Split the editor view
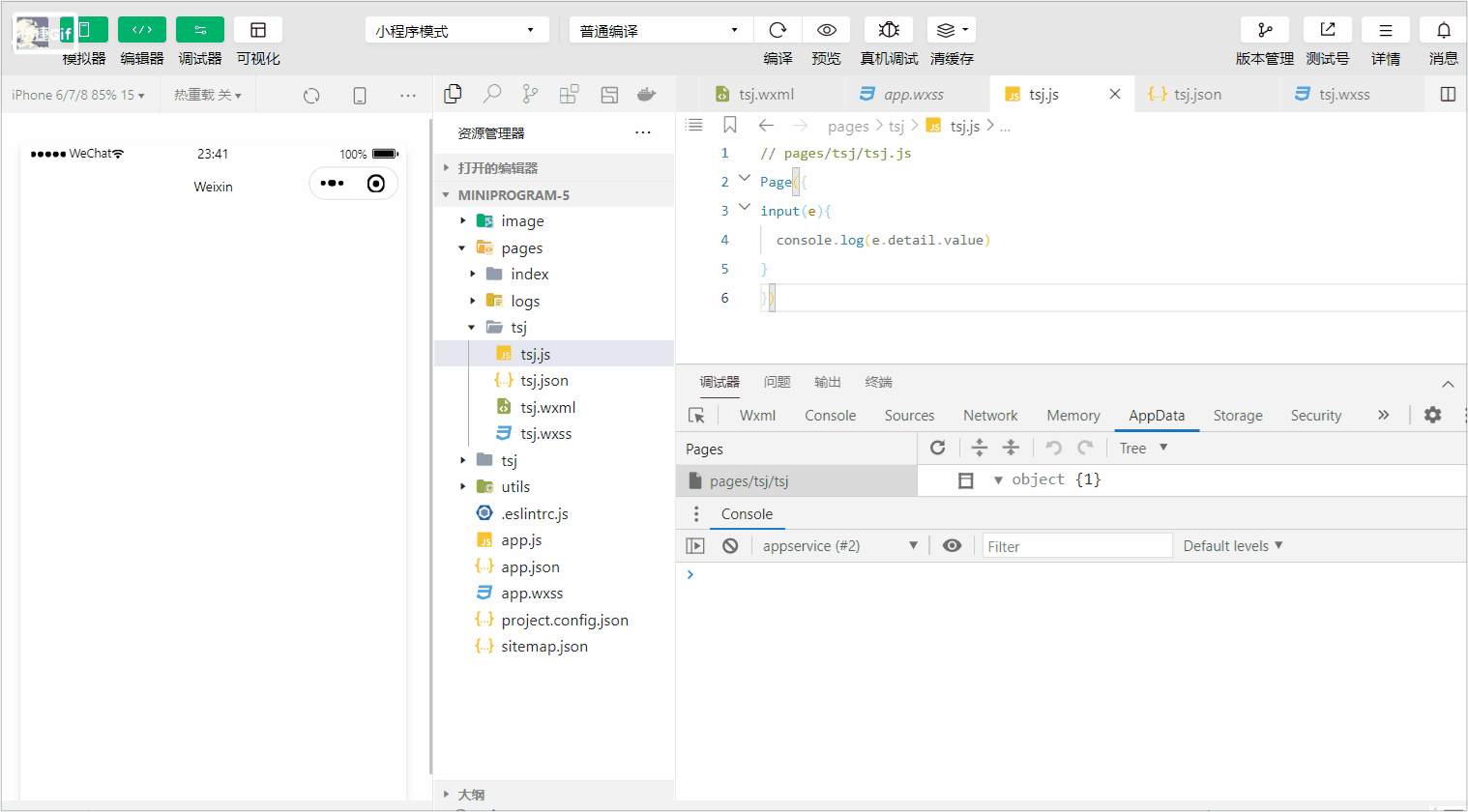1468x812 pixels. pyautogui.click(x=1448, y=94)
